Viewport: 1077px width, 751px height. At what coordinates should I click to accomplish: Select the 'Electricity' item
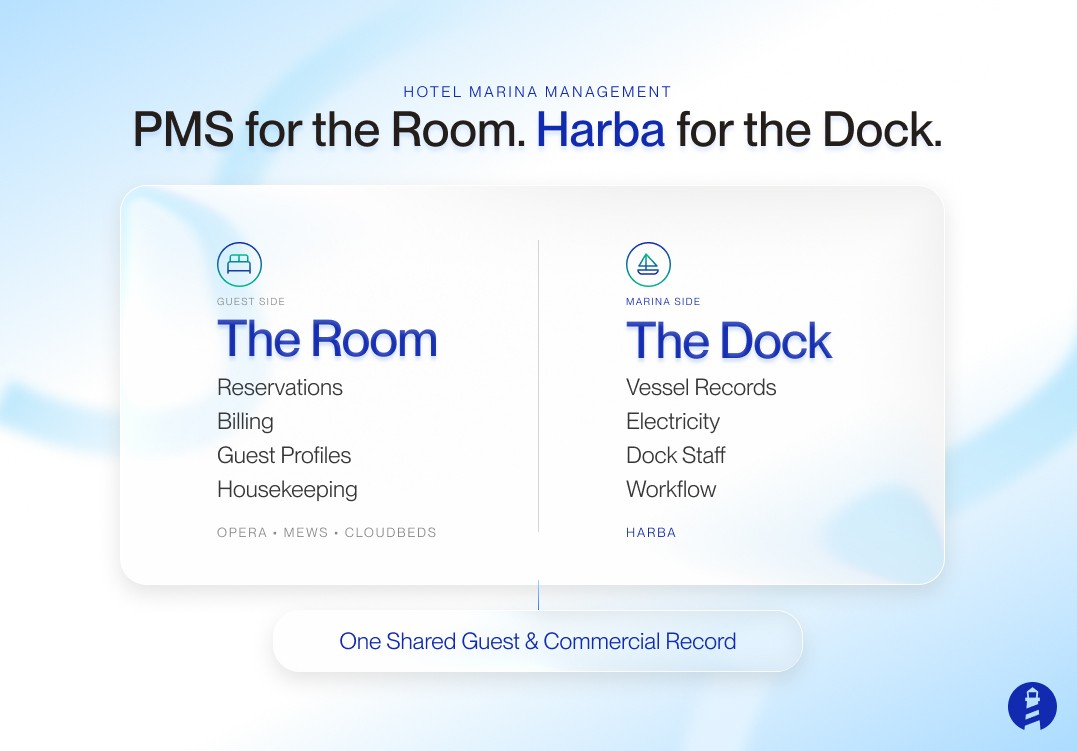(x=672, y=421)
